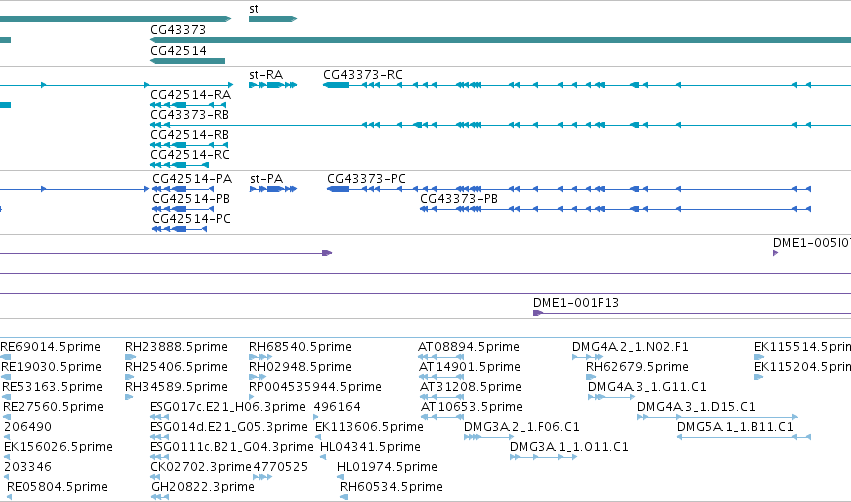851x502 pixels.
Task: Click AT14901.5prime EST label
Action: [470, 367]
